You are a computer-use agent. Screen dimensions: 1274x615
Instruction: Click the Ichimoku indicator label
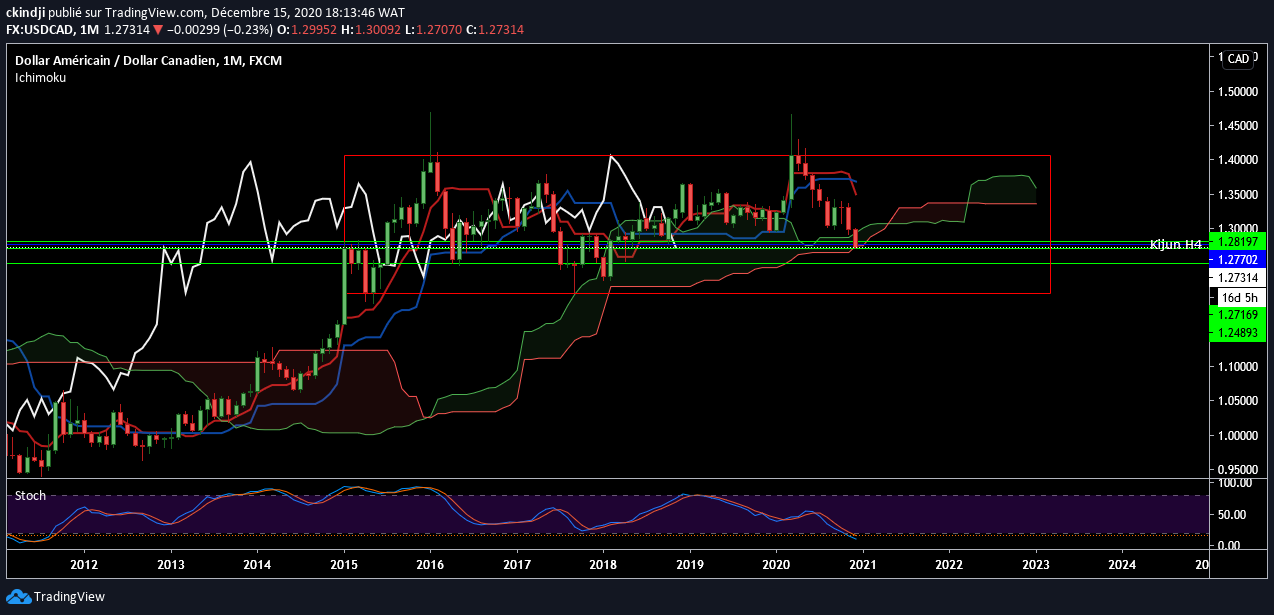tap(40, 77)
